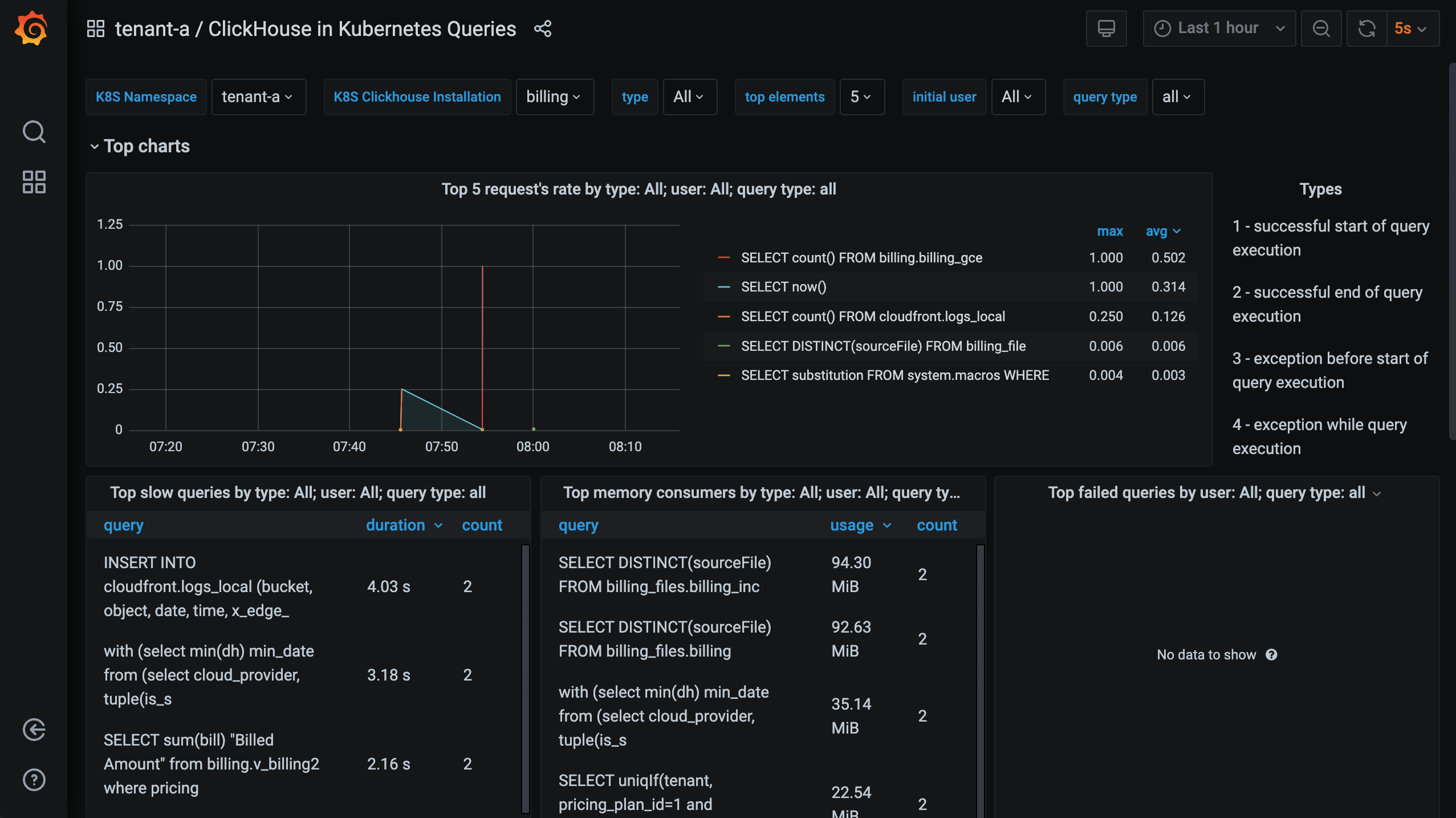The width and height of the screenshot is (1456, 818).
Task: Toggle cloudfront.logs_local count legend series
Action: coord(873,317)
